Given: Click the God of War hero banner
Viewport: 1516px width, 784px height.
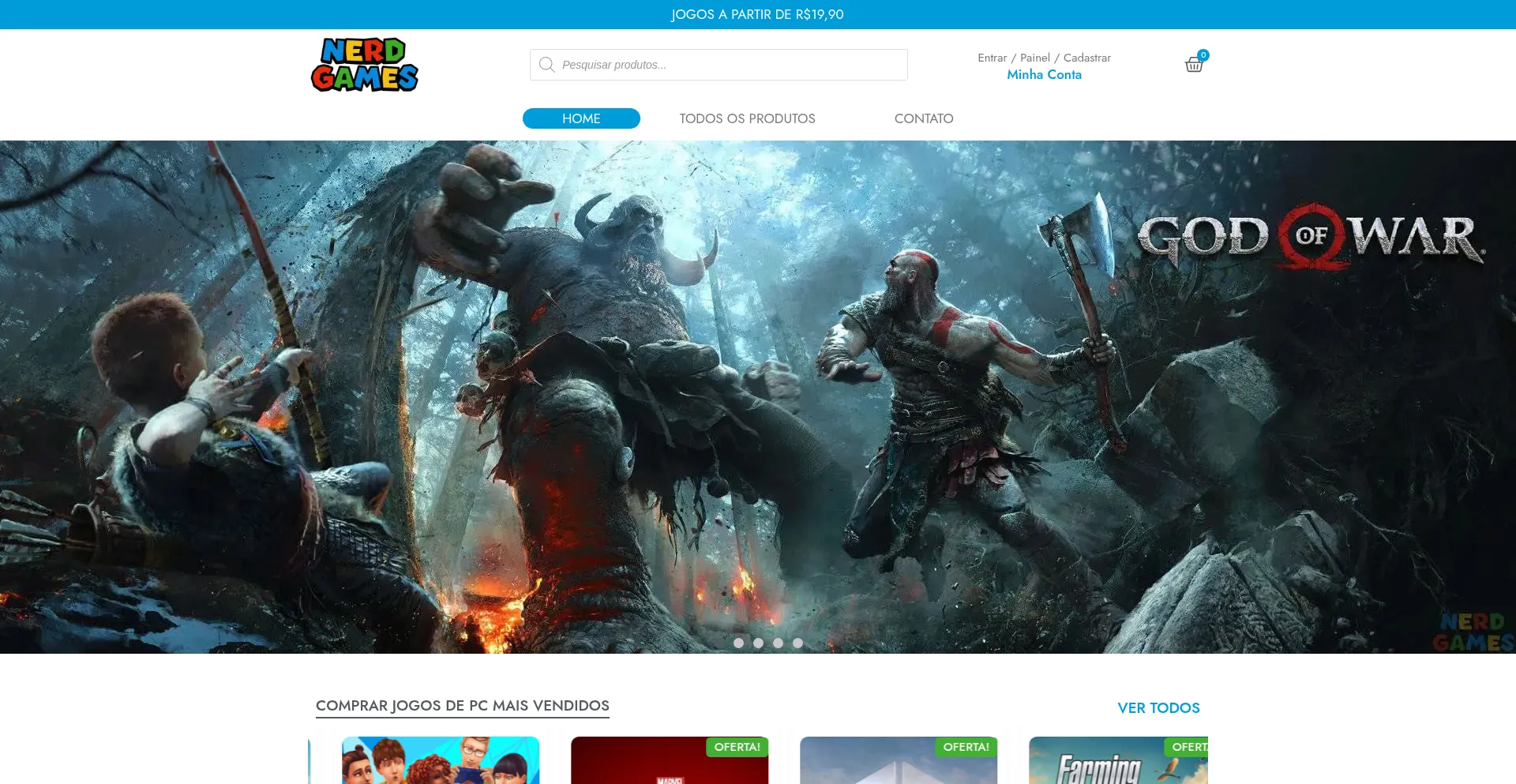Looking at the screenshot, I should pos(758,397).
